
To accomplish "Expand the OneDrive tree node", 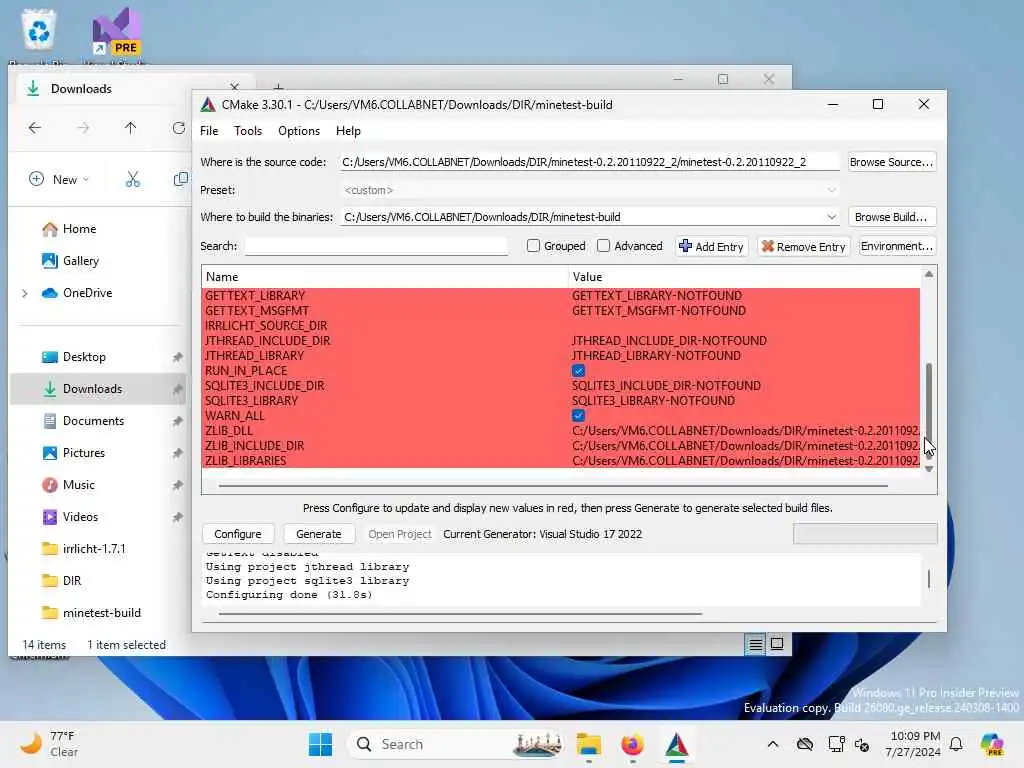I will [x=25, y=293].
